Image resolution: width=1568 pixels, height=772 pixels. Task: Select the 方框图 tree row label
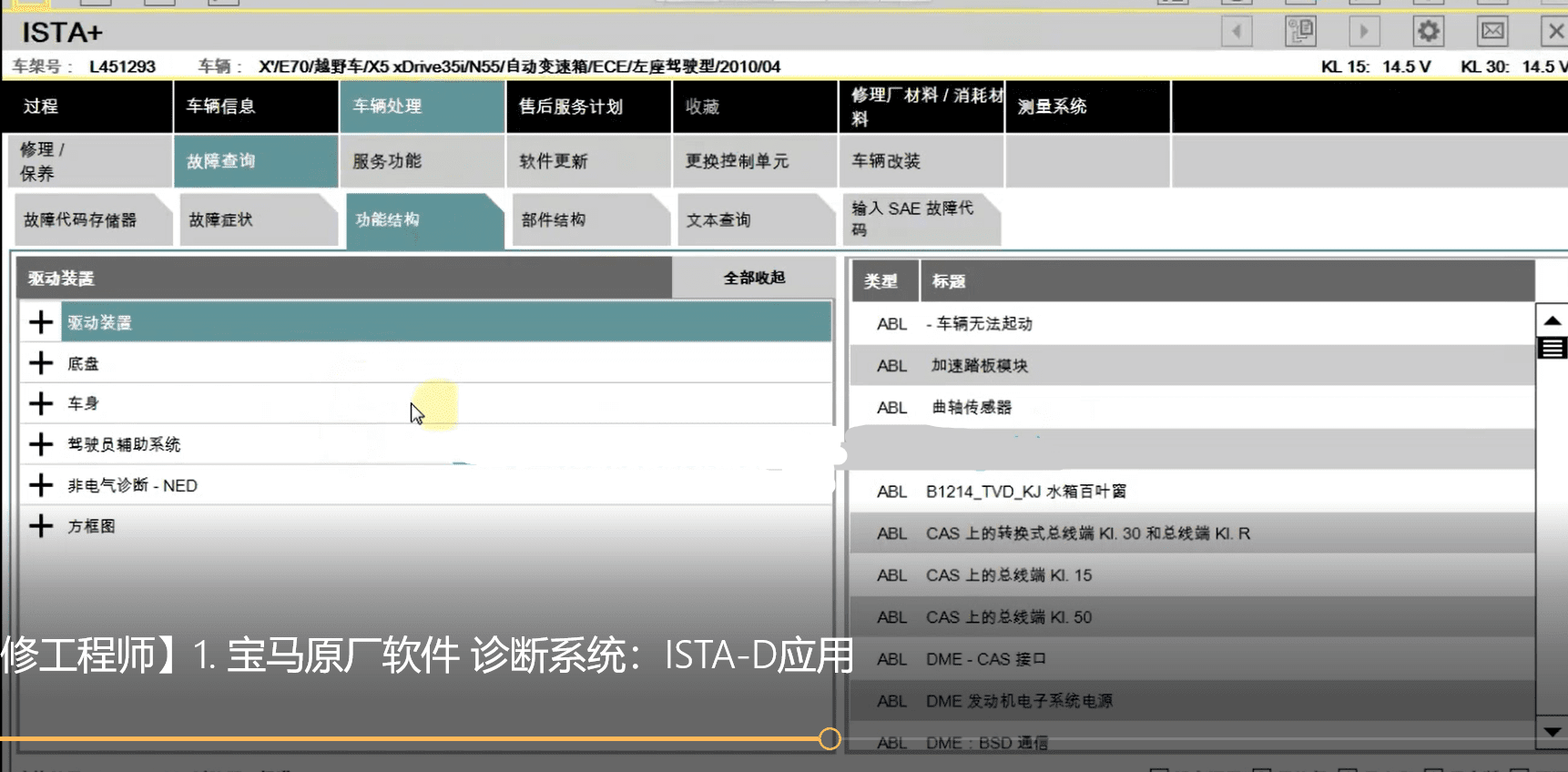[91, 526]
